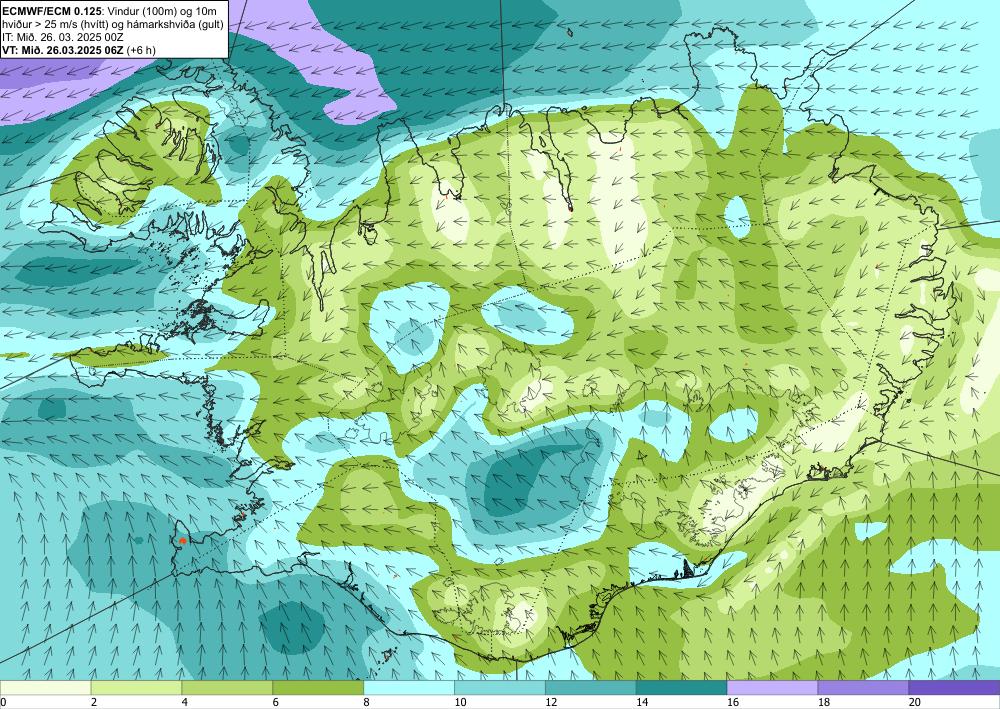Viewport: 1000px width, 709px height.
Task: Click the legend scale label '20'
Action: click(915, 702)
